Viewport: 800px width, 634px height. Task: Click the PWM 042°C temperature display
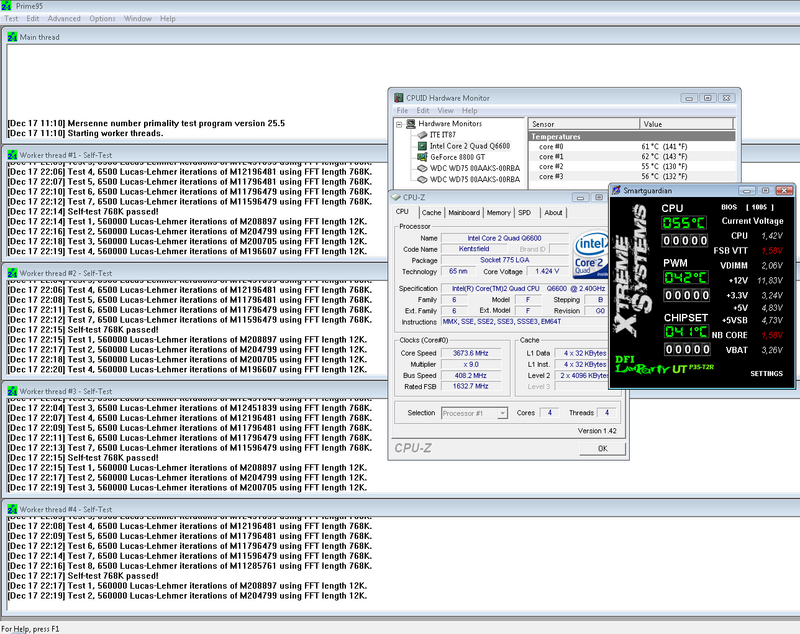(x=686, y=277)
